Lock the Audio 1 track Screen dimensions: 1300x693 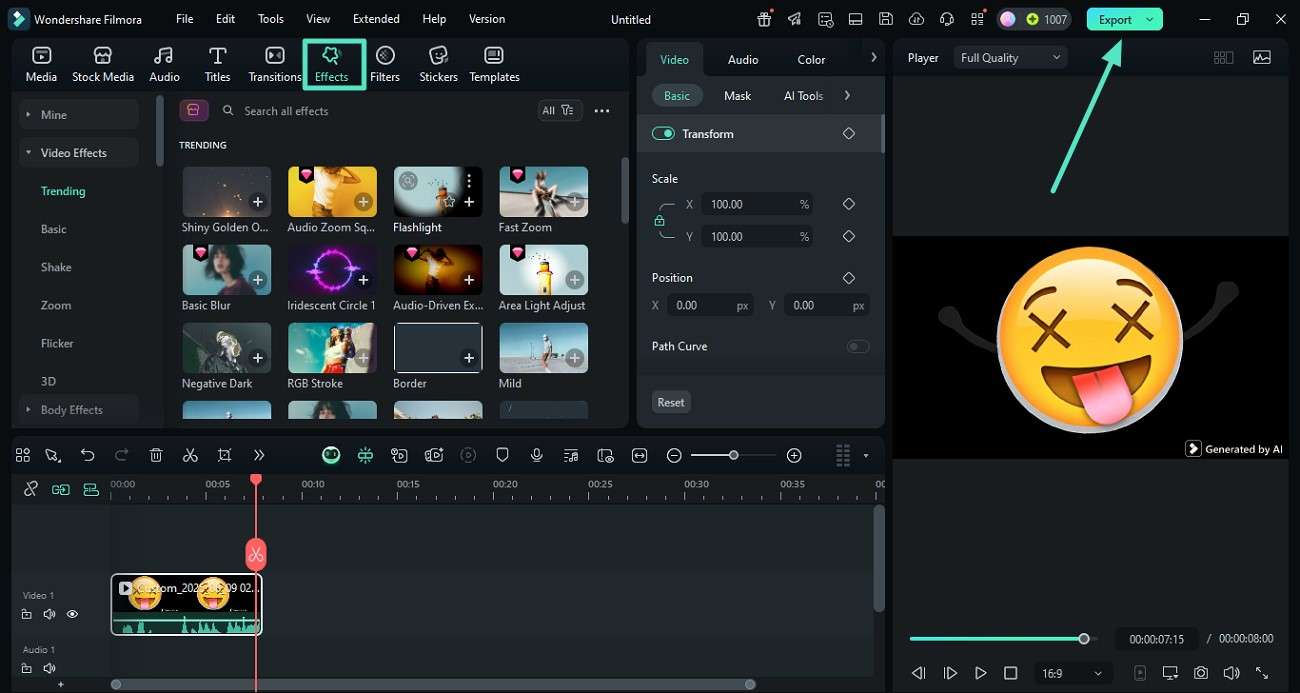pyautogui.click(x=27, y=668)
